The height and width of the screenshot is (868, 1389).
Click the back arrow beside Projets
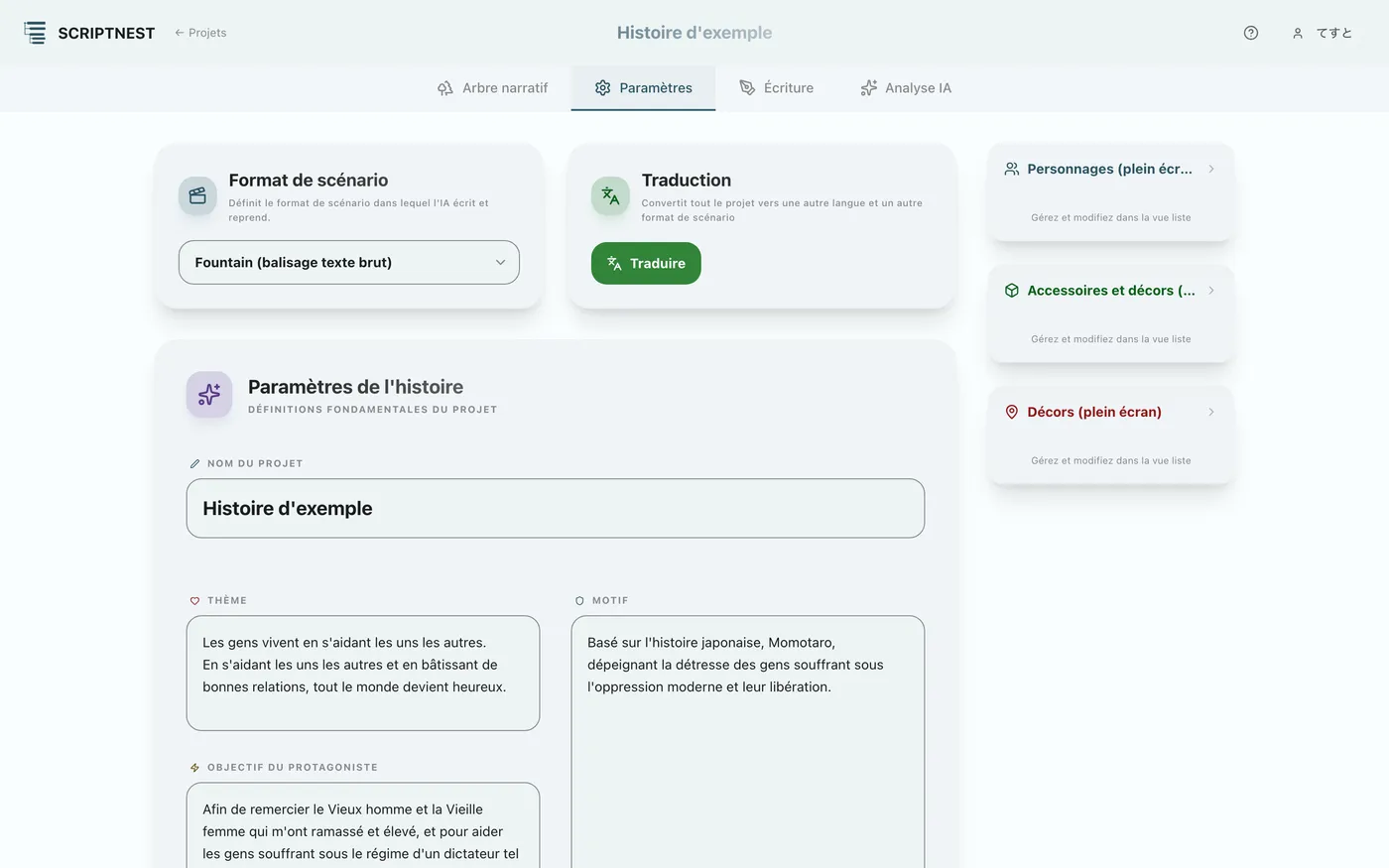pyautogui.click(x=180, y=33)
